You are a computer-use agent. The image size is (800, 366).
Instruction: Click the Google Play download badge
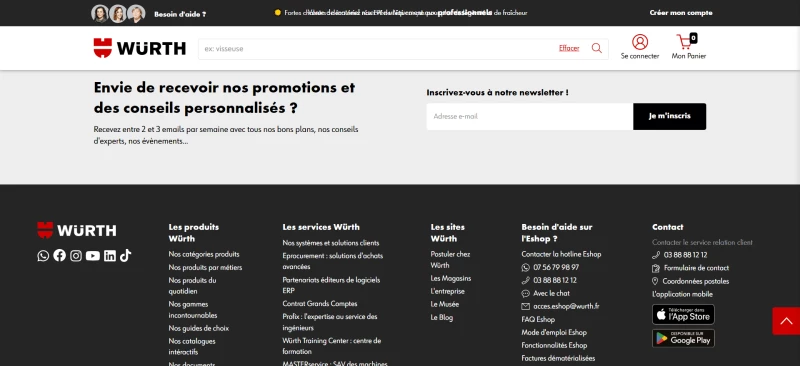(x=683, y=338)
